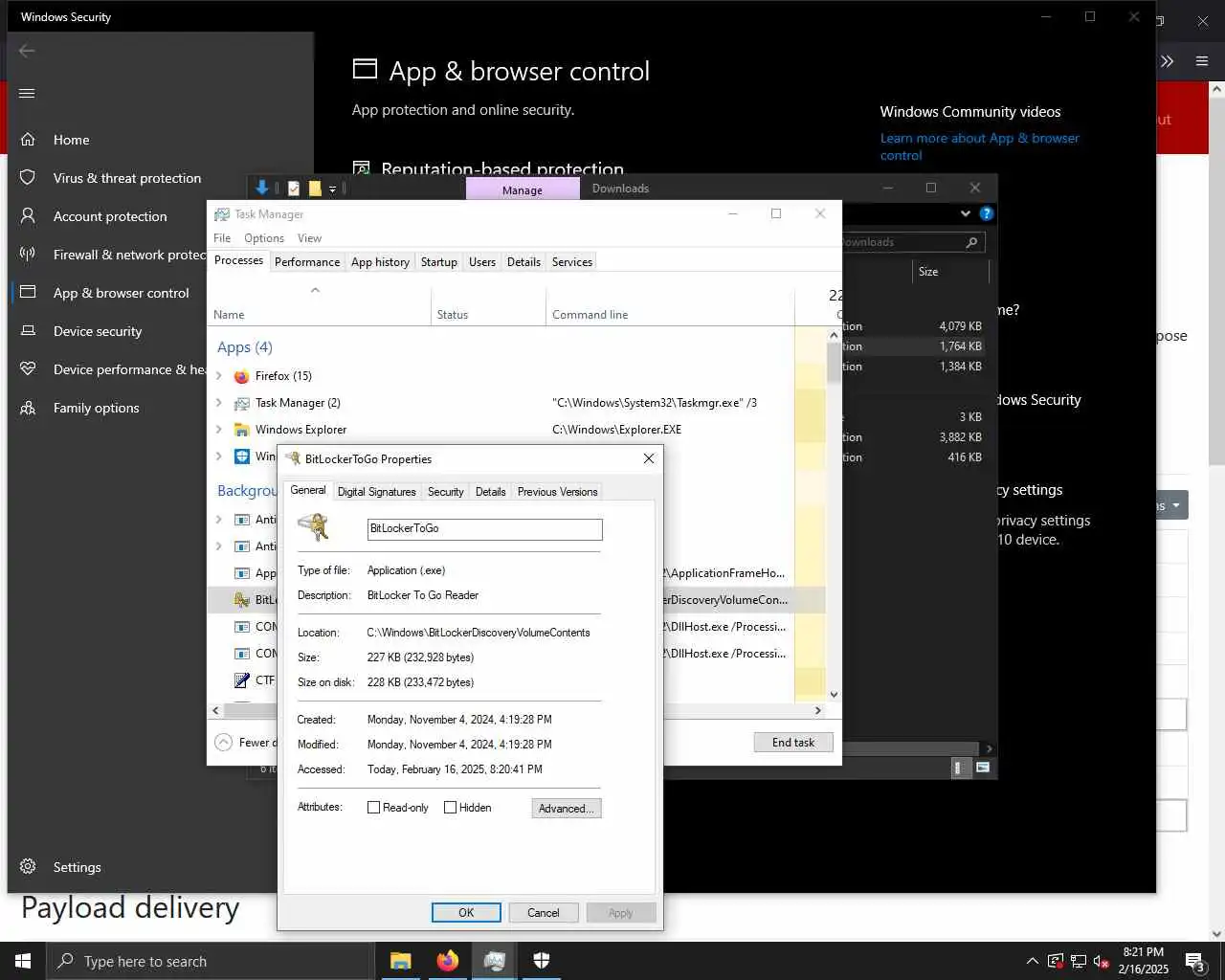Show hidden system tray icons chevron

point(1032,961)
